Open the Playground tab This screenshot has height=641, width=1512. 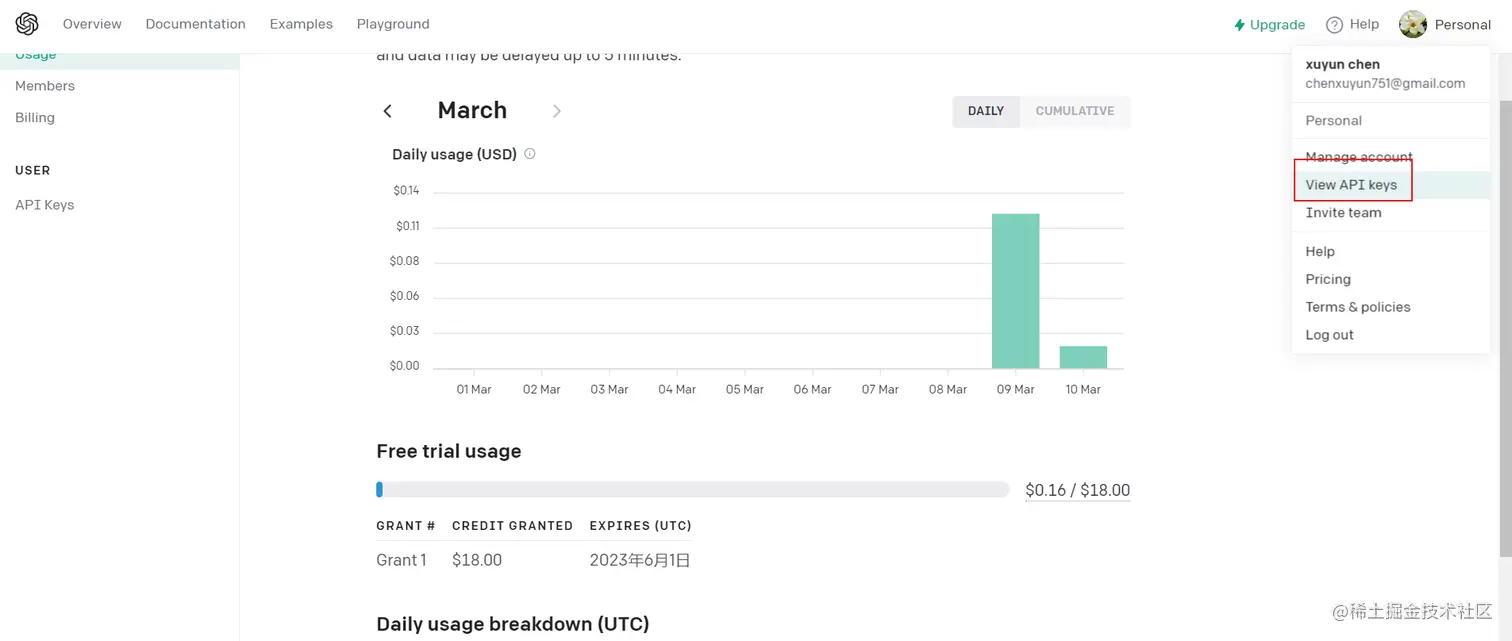[393, 24]
